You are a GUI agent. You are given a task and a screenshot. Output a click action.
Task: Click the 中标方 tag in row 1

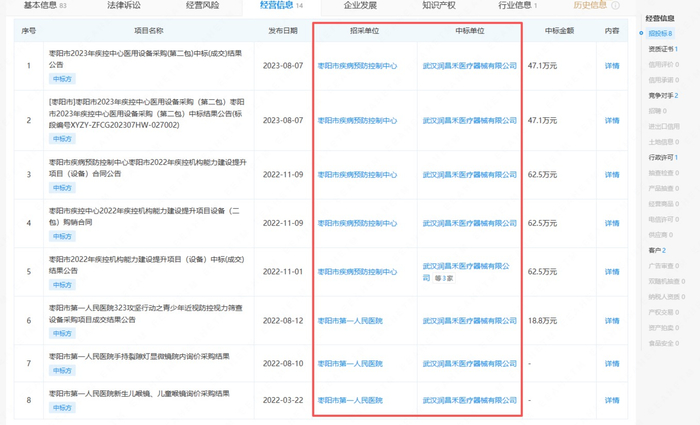pos(62,79)
